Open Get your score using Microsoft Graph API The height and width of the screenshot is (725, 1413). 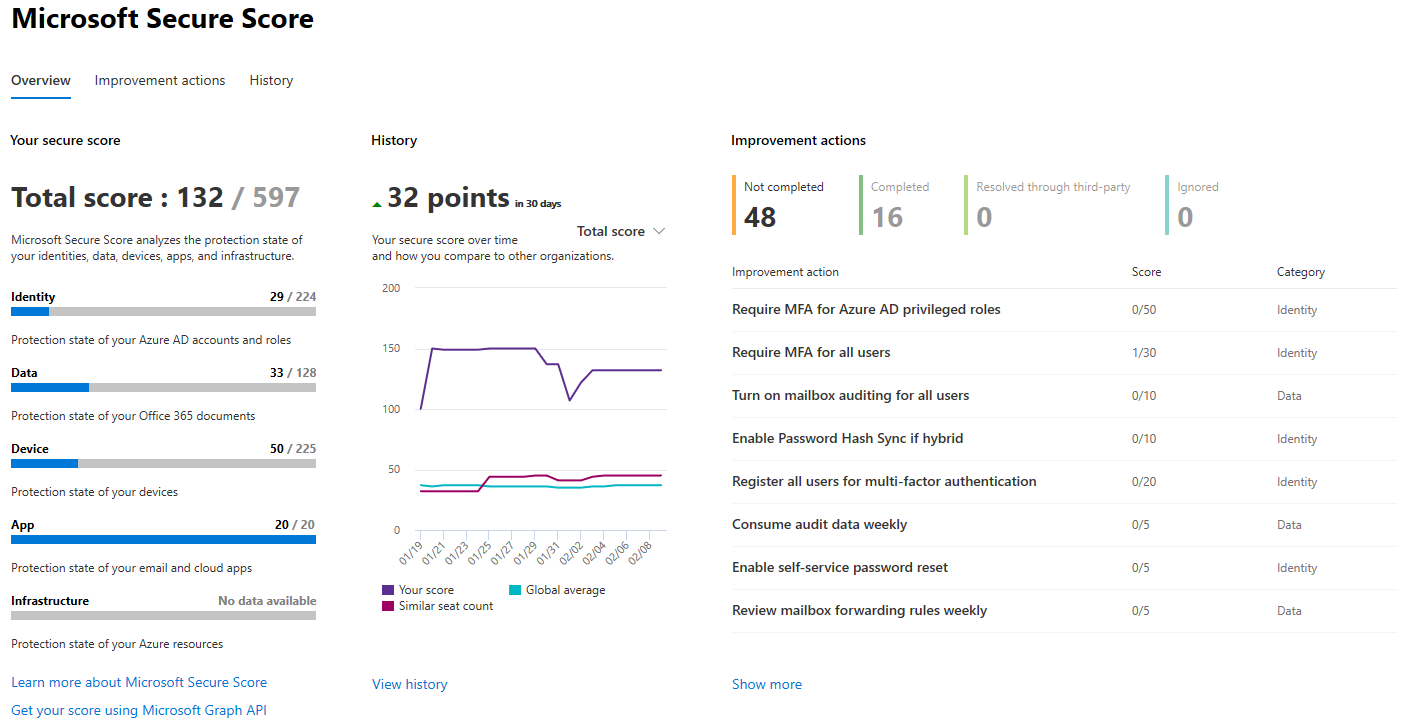point(139,710)
